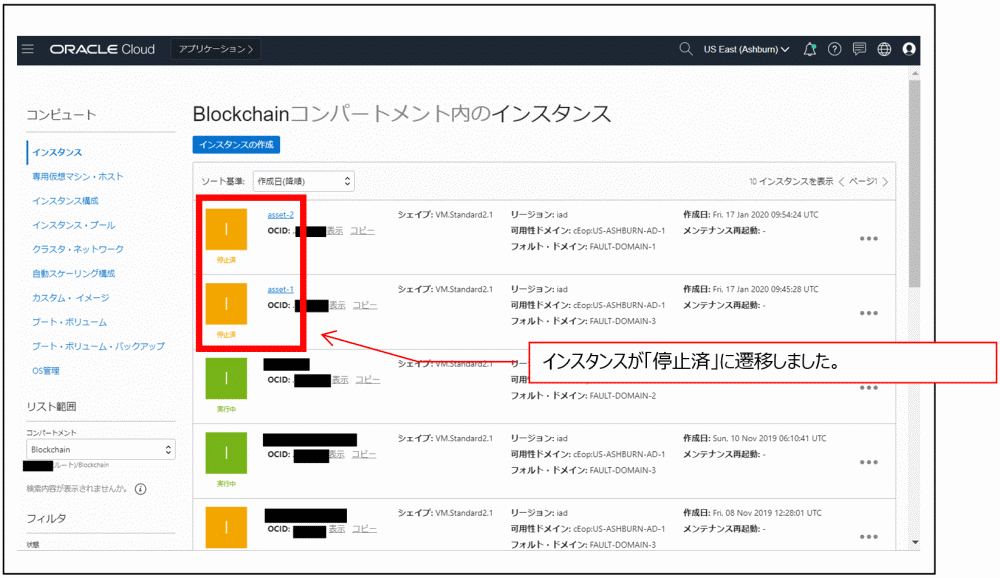Copy the OCID of the 10 Nov 2019 instance
The height and width of the screenshot is (578, 1000).
pos(364,454)
